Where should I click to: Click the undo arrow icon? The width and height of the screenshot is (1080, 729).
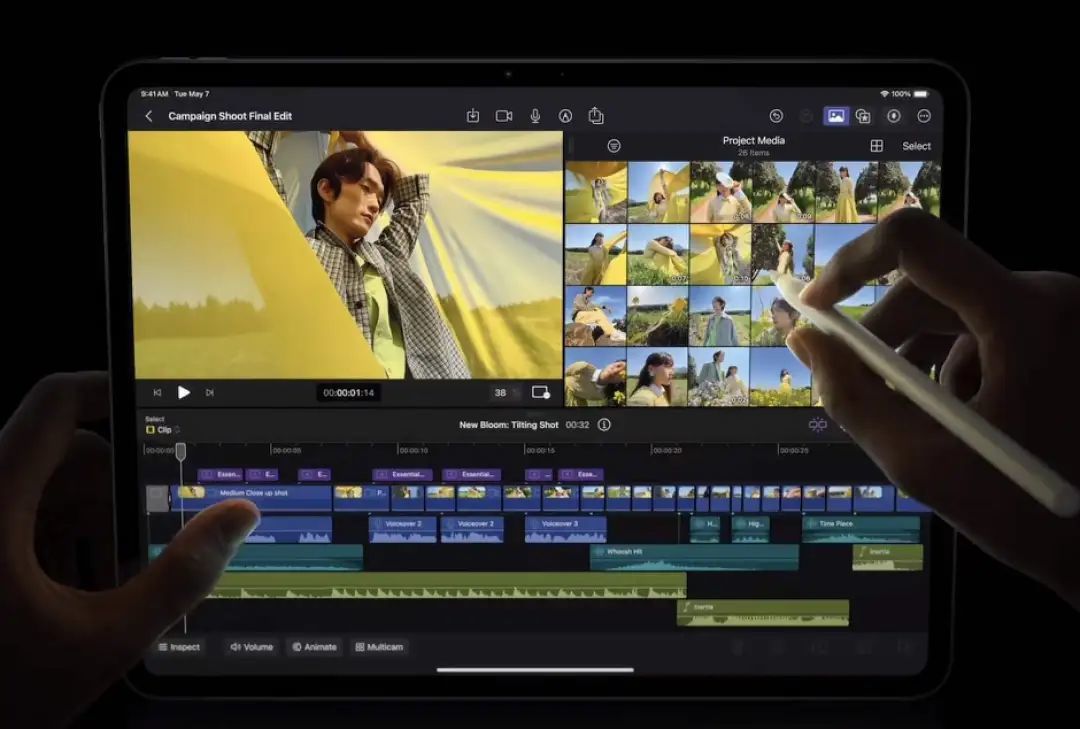[776, 116]
